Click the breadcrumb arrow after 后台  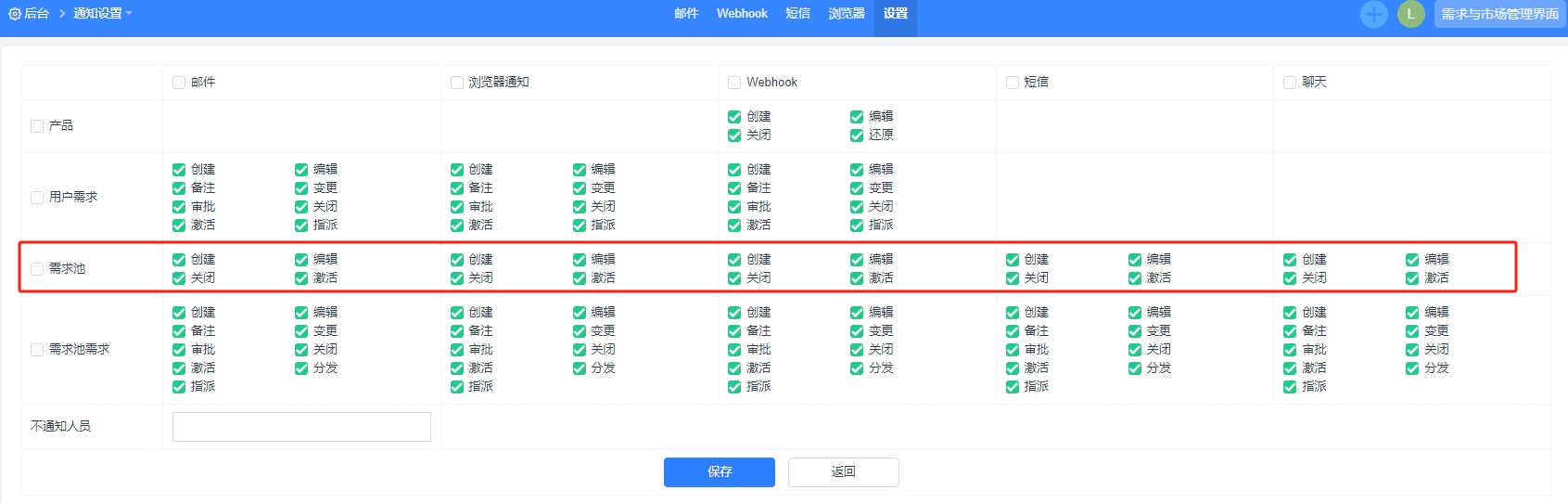click(x=62, y=14)
